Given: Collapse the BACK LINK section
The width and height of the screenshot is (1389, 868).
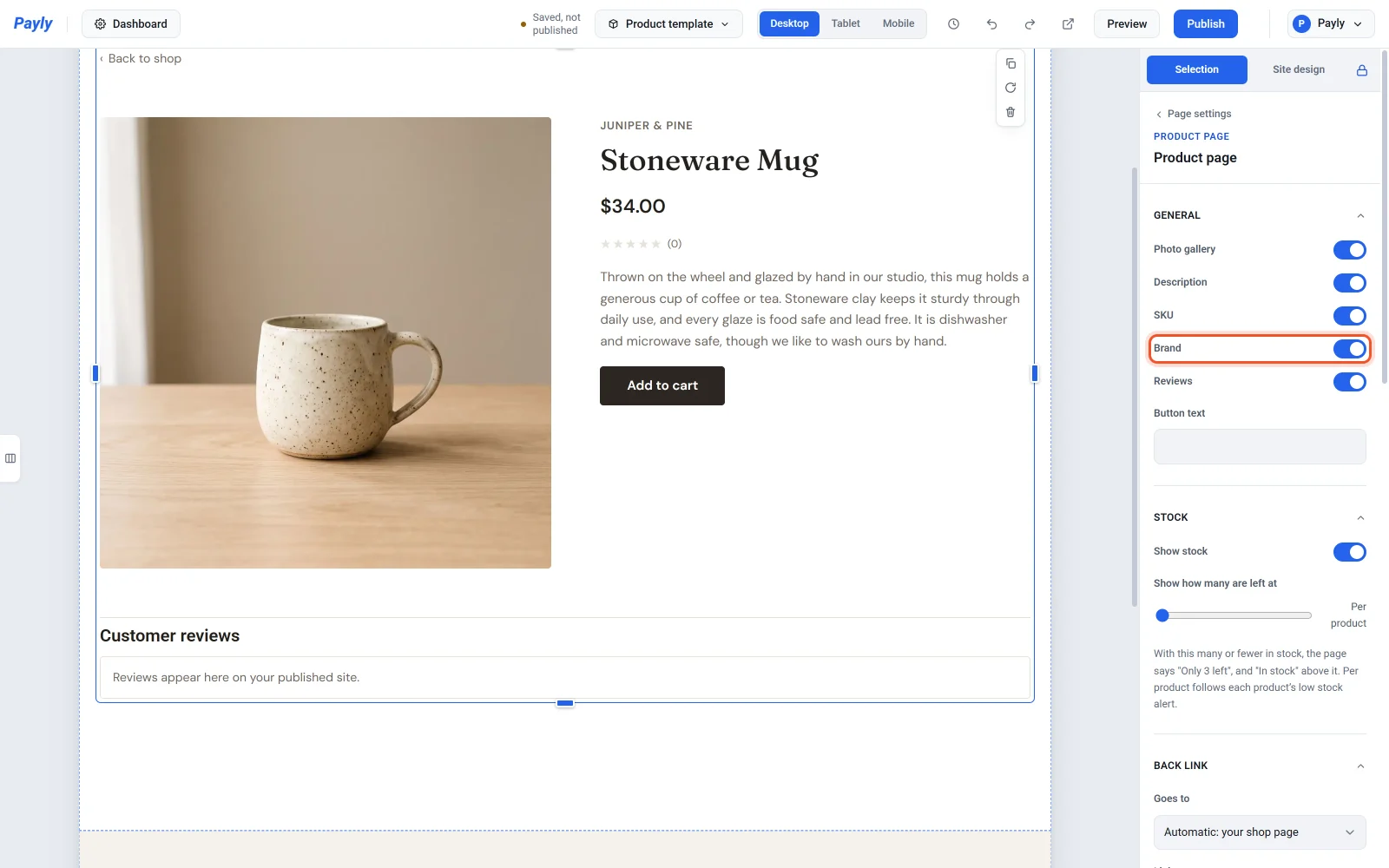Looking at the screenshot, I should [x=1360, y=766].
